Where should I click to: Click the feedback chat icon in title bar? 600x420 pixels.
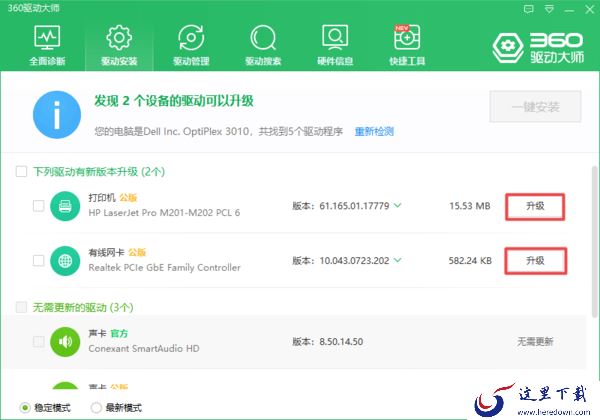pos(528,9)
